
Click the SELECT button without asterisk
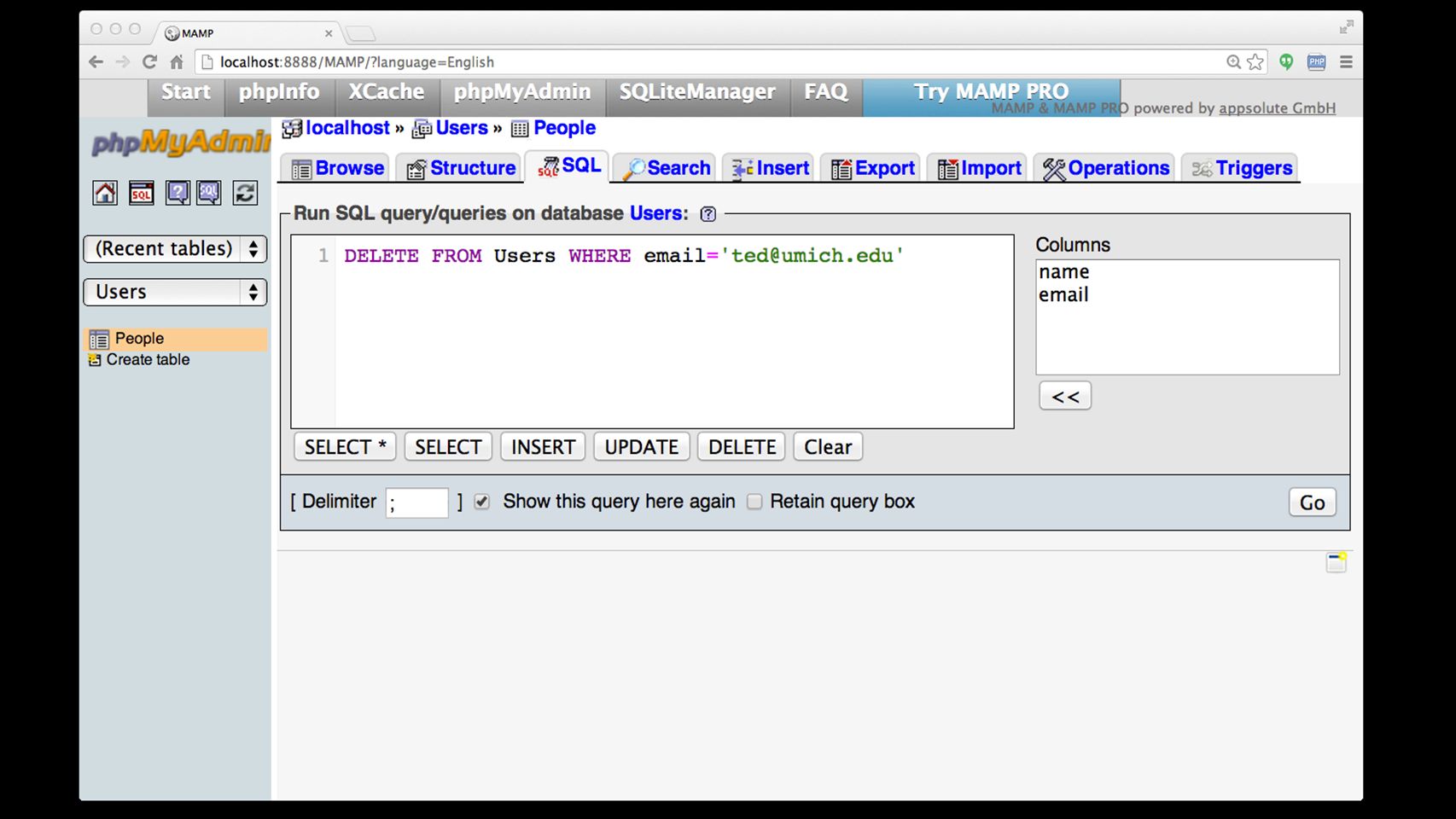tap(448, 447)
